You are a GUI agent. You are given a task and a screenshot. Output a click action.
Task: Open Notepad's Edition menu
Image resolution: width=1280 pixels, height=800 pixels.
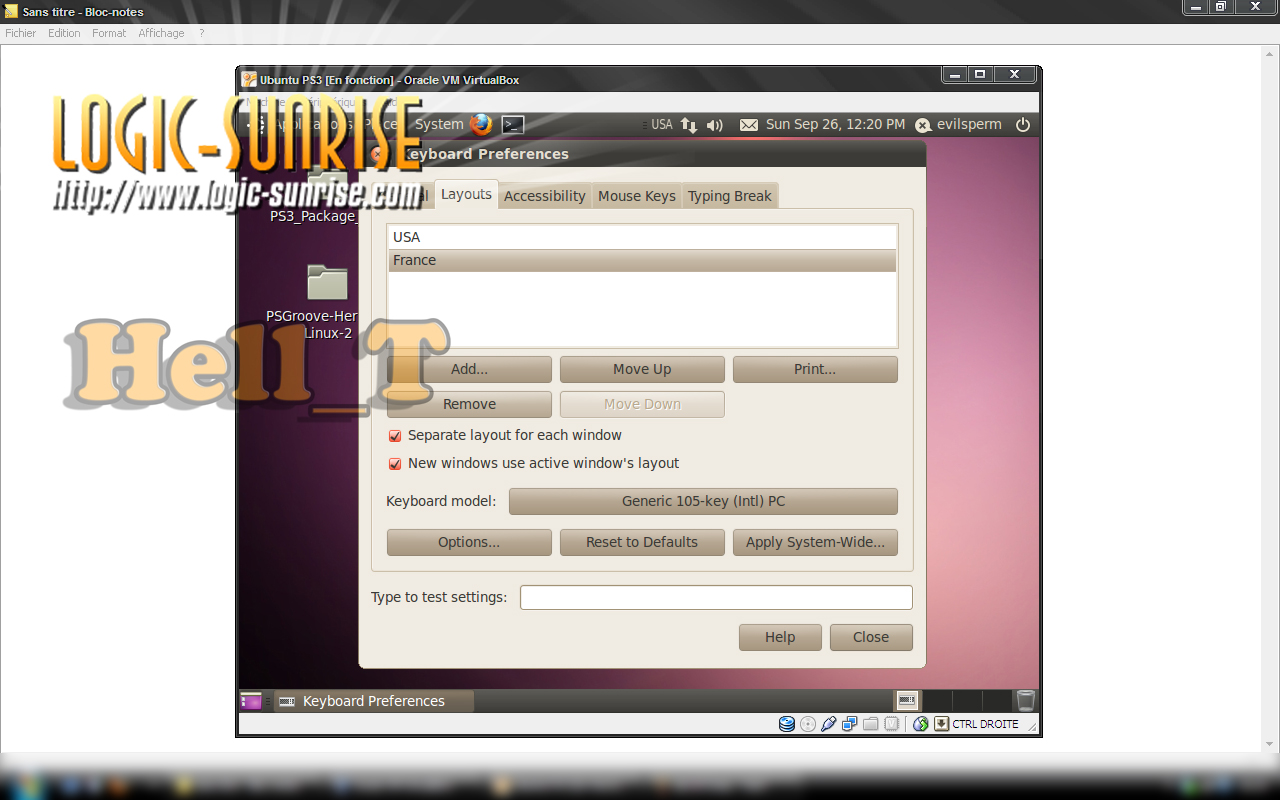(64, 33)
